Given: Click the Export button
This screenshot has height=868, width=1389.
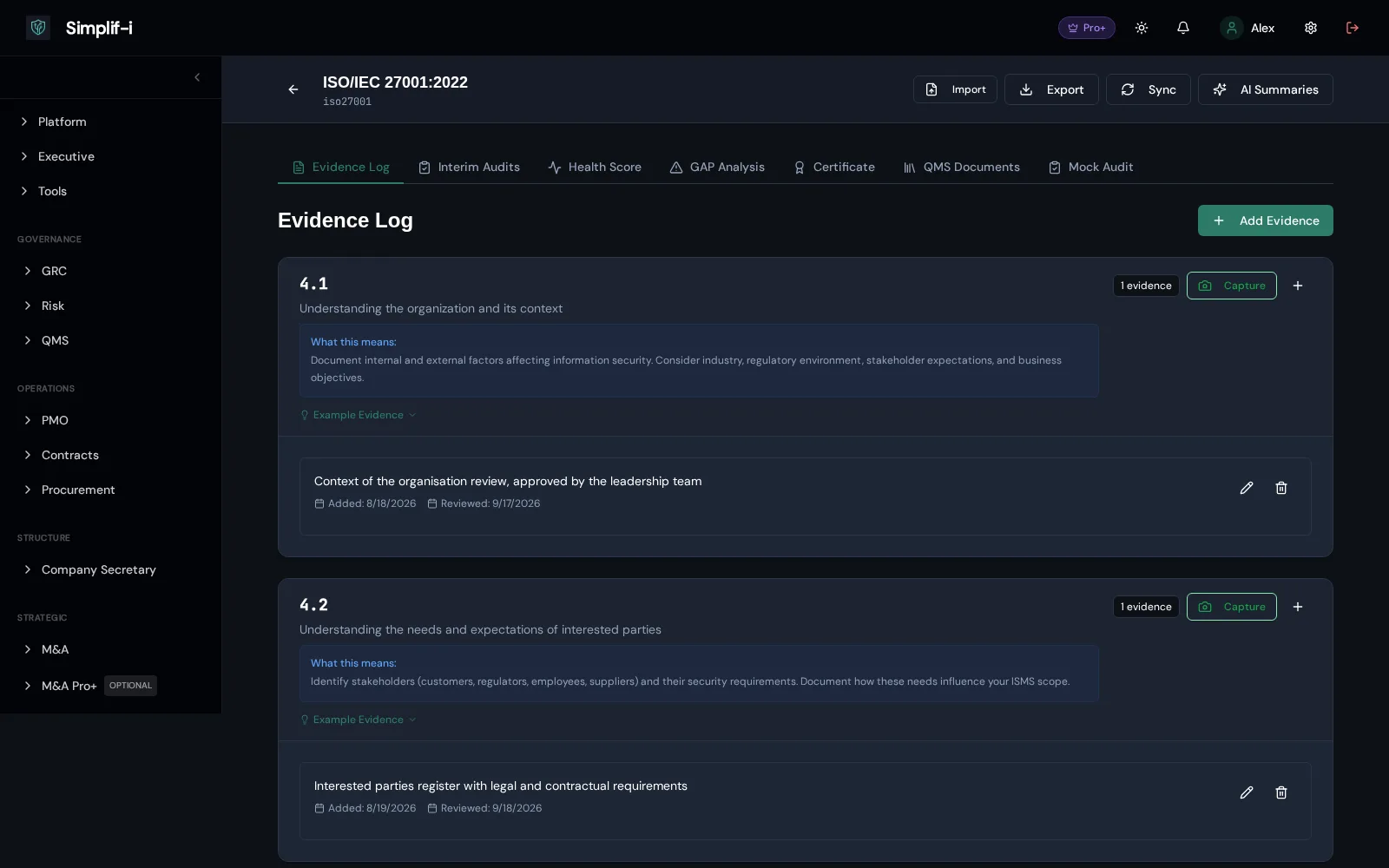Looking at the screenshot, I should 1051,89.
